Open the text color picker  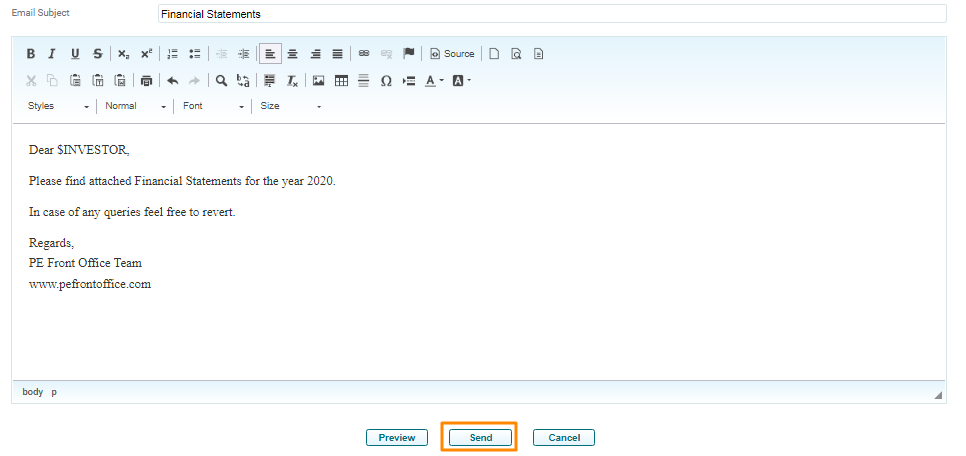pos(434,81)
